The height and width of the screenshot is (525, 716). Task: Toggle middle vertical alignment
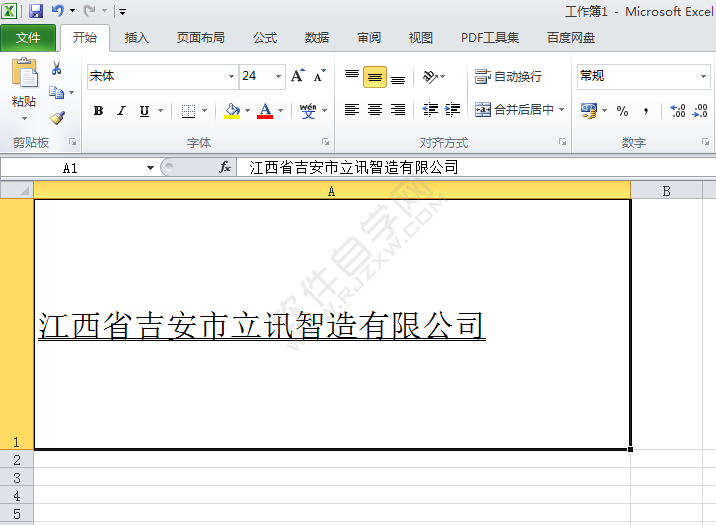tap(375, 77)
